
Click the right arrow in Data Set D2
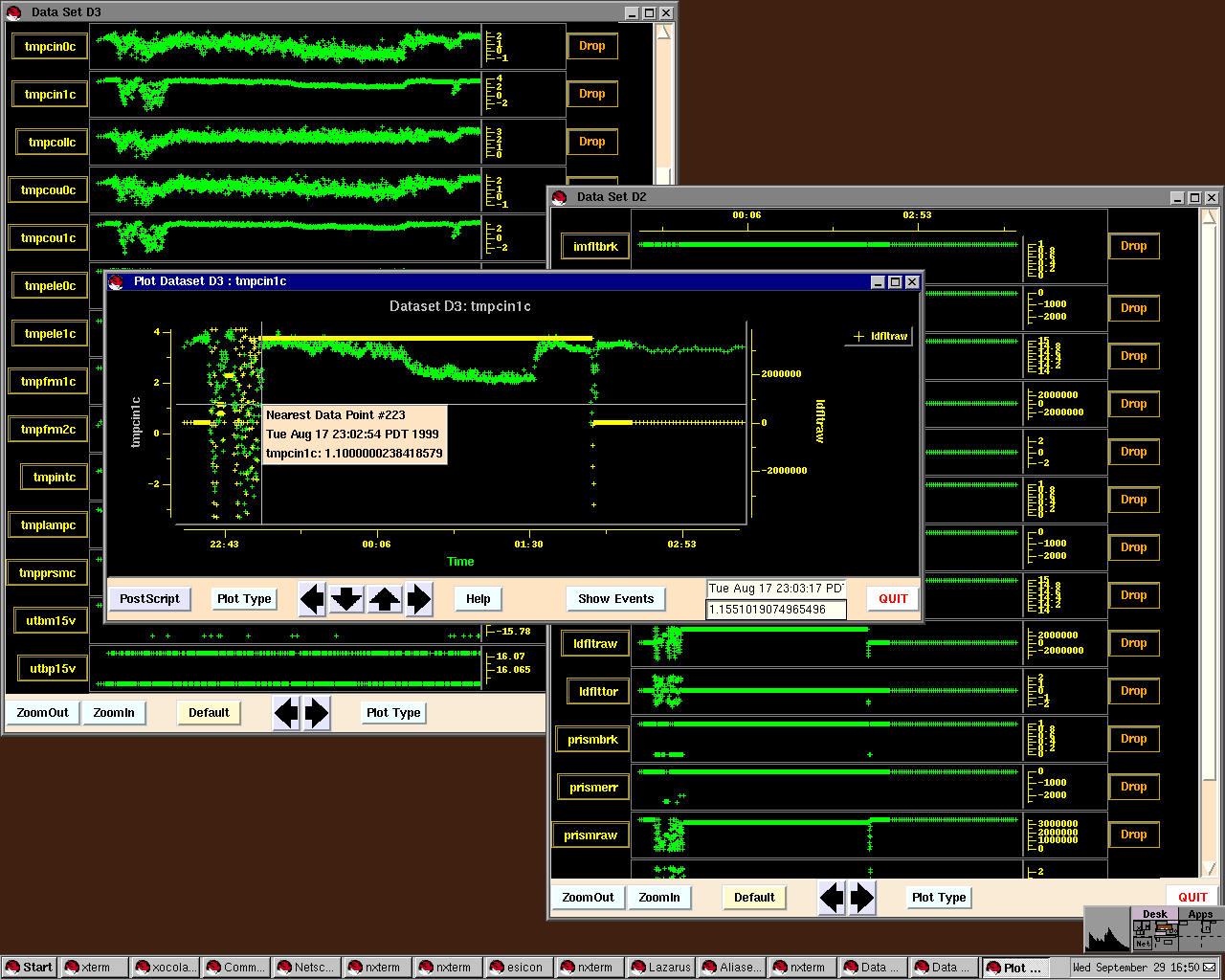pyautogui.click(x=862, y=898)
